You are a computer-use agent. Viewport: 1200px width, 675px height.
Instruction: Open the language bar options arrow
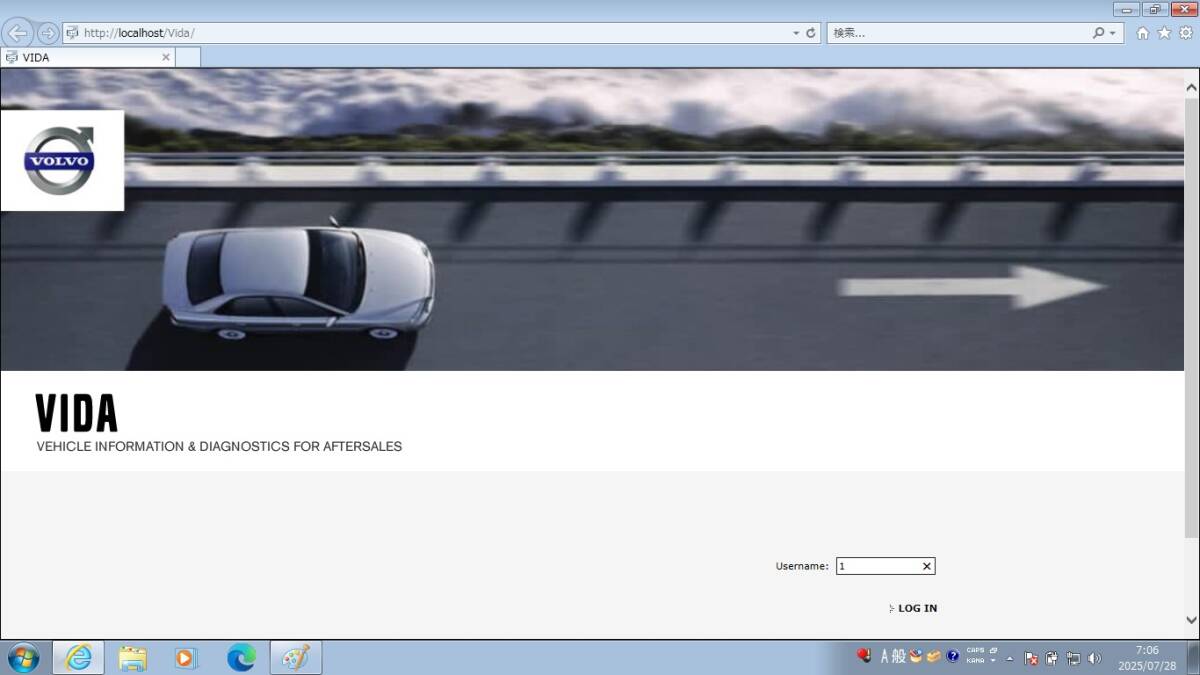click(x=994, y=661)
